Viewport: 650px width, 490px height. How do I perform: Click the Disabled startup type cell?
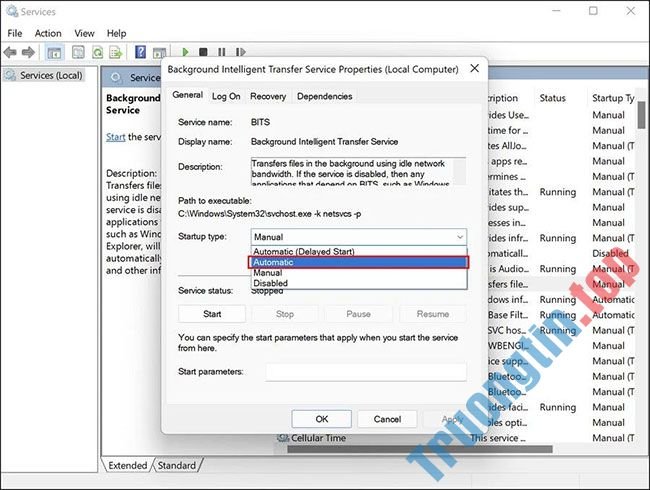pyautogui.click(x=610, y=253)
